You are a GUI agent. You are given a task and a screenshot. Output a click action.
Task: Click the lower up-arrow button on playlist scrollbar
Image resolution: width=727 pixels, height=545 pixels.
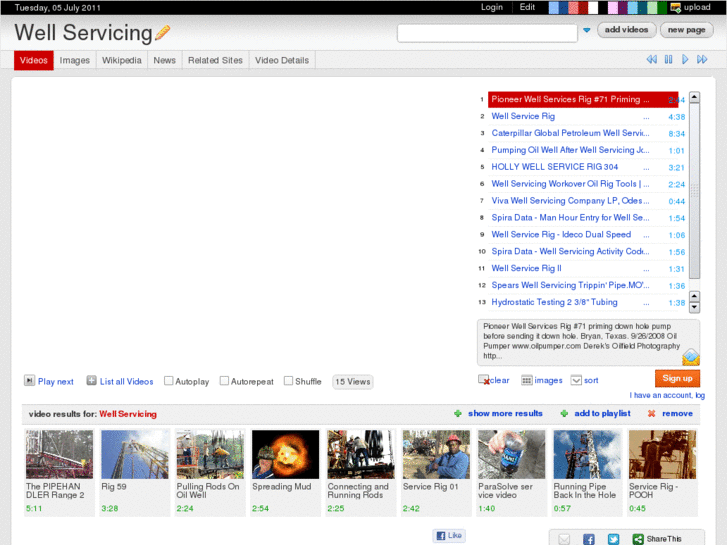(x=695, y=296)
